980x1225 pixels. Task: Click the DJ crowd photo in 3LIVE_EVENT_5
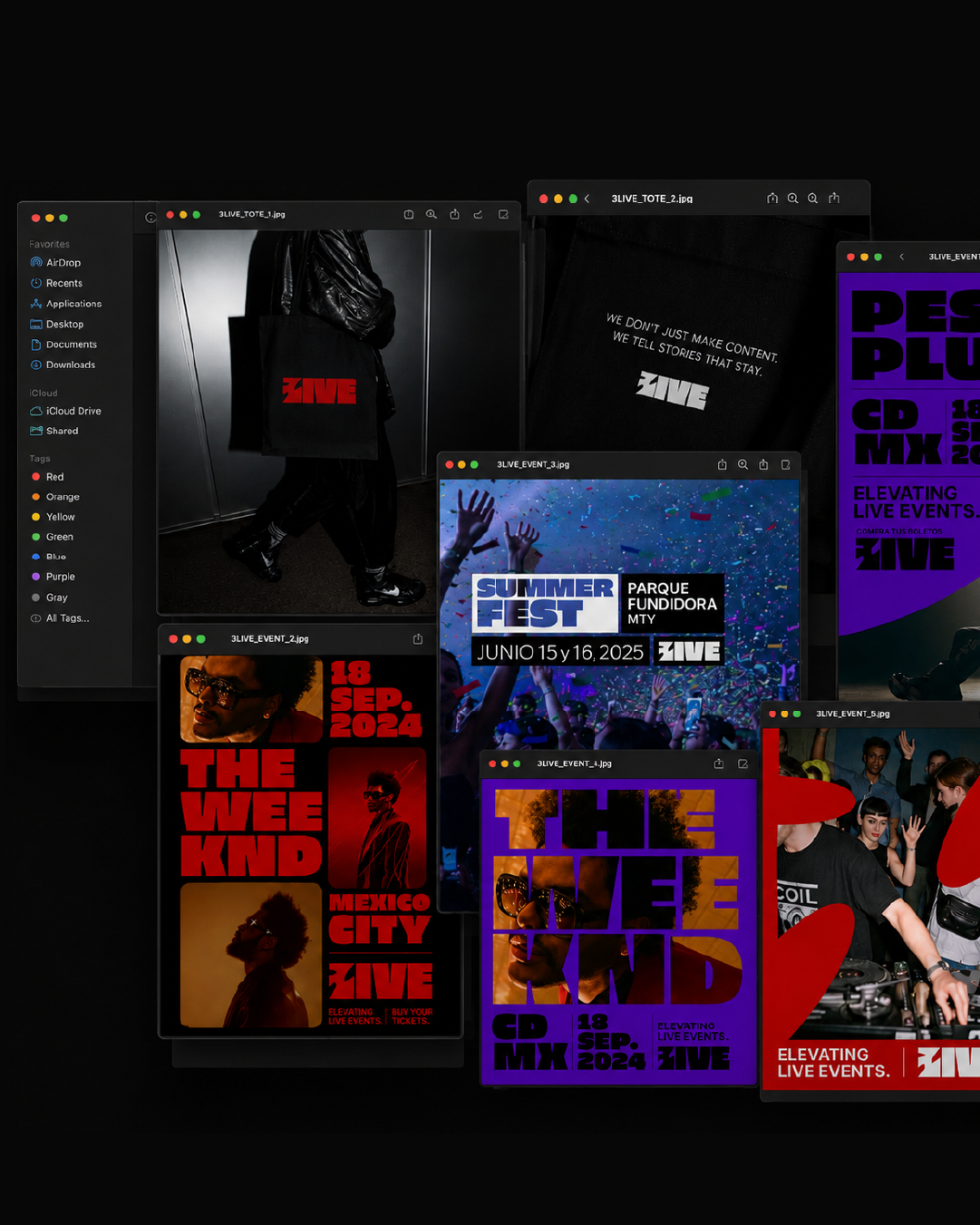(x=871, y=909)
